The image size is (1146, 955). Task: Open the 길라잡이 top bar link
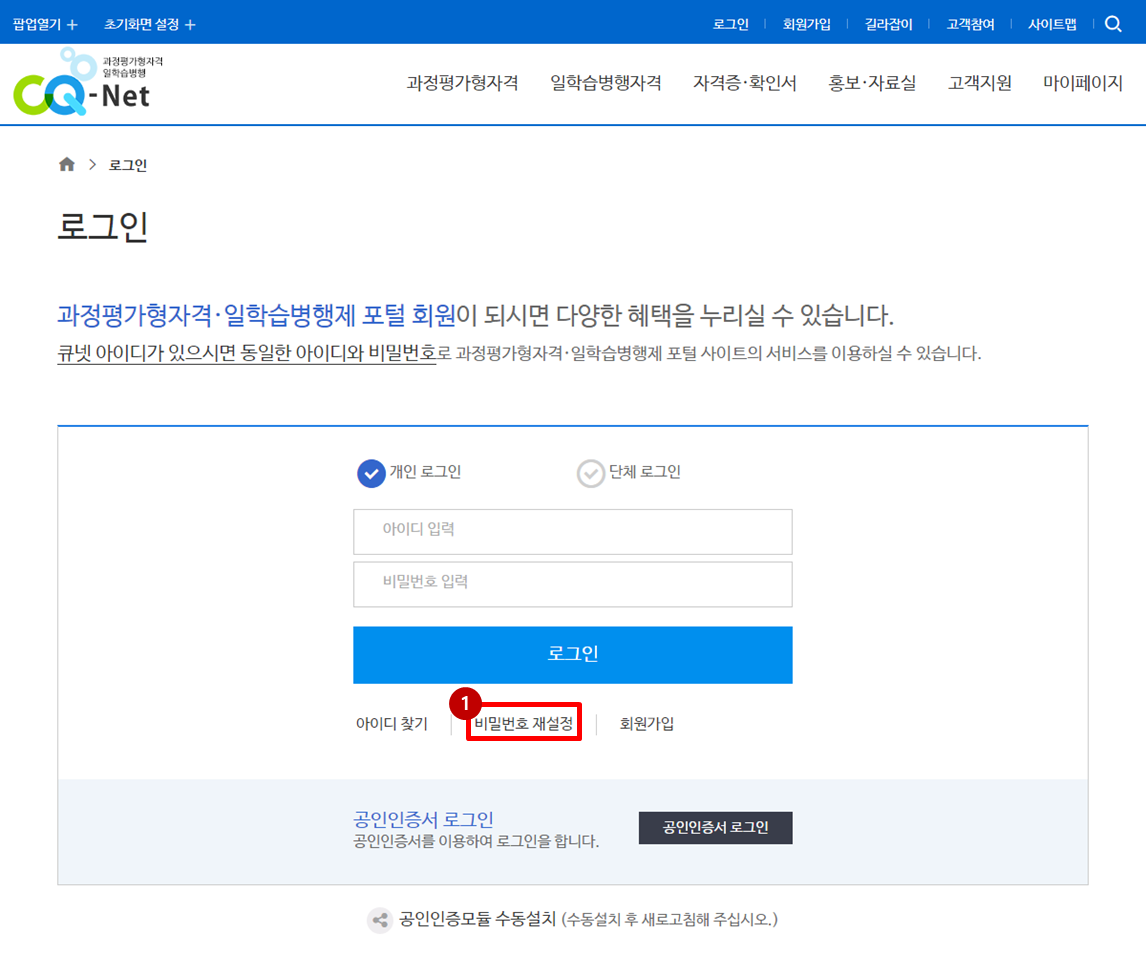tap(889, 24)
